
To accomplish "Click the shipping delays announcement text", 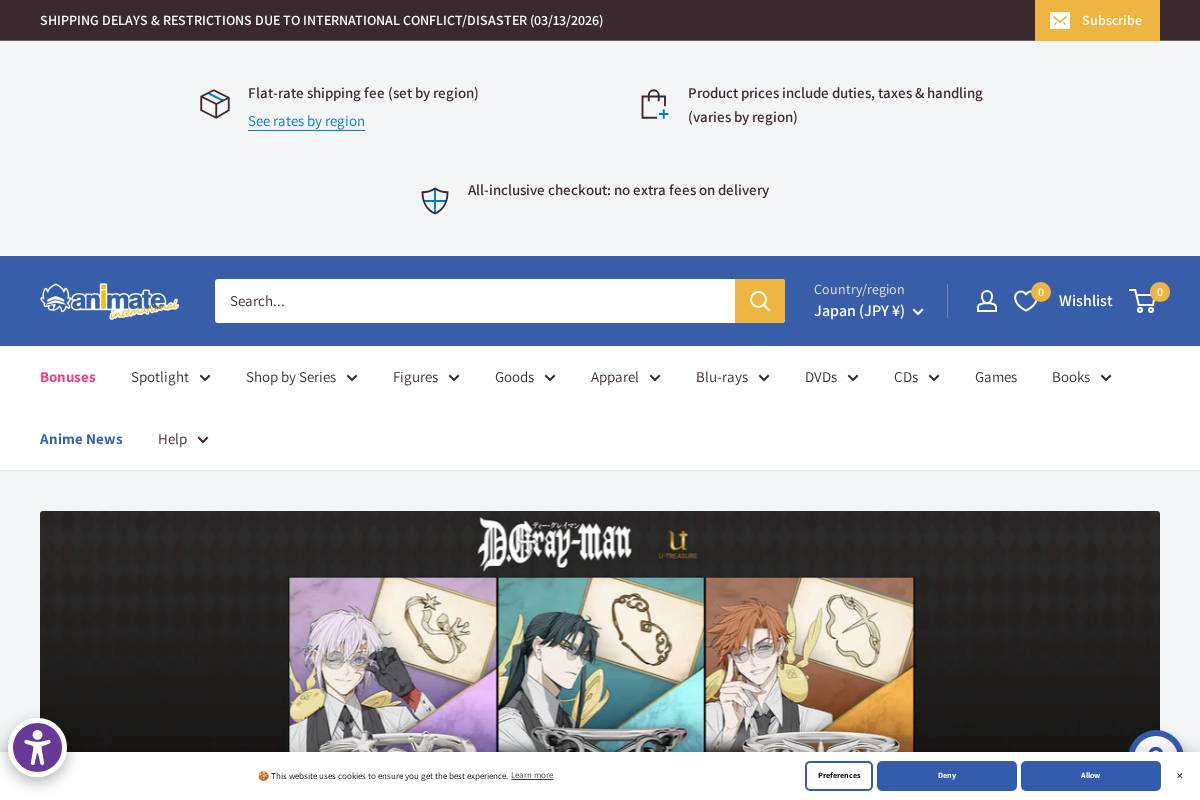I will click(x=321, y=21).
